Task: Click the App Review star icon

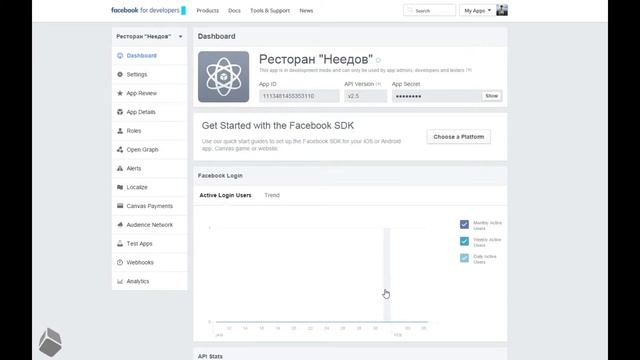Action: pyautogui.click(x=120, y=93)
